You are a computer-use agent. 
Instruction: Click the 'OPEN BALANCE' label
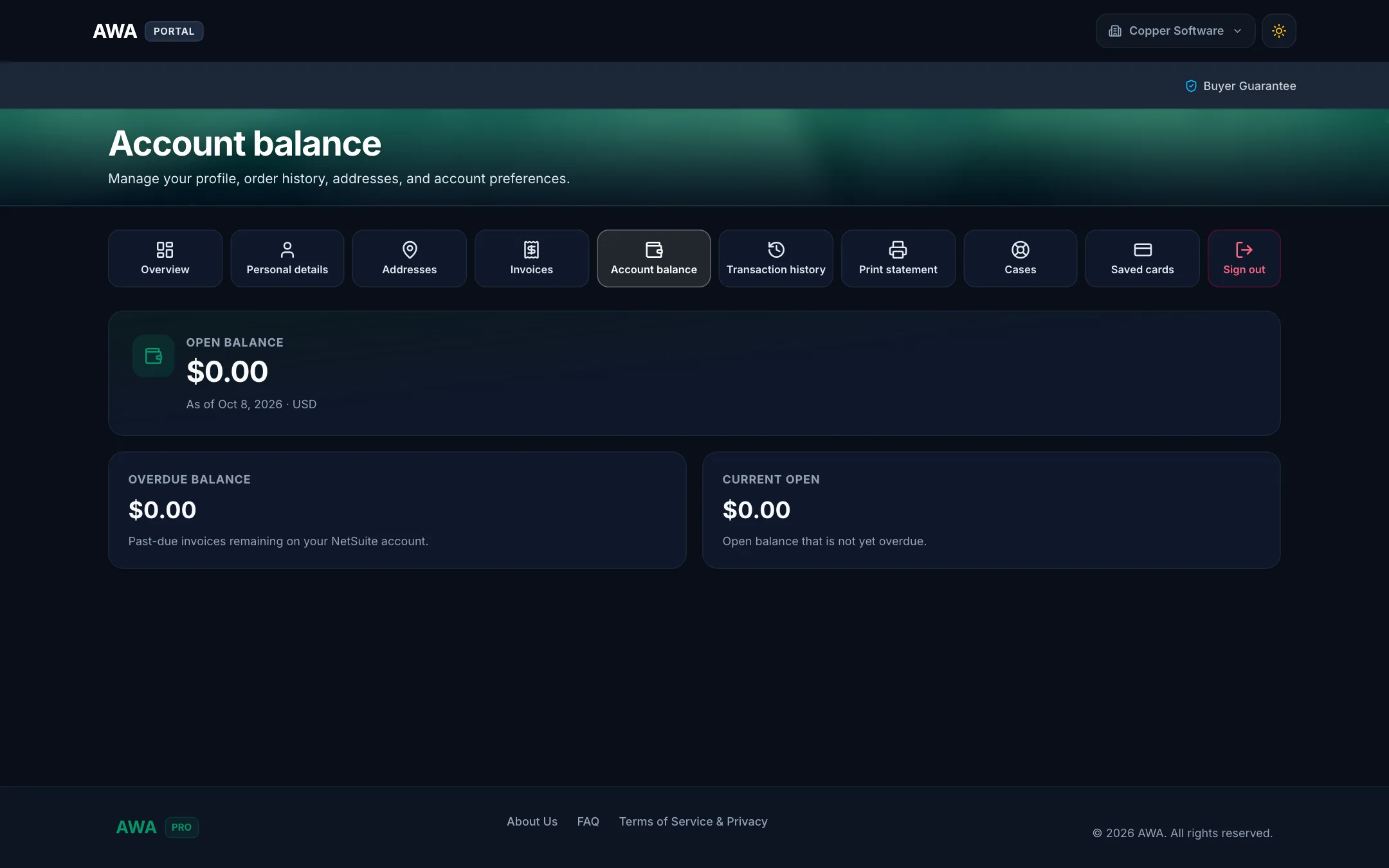tap(235, 343)
